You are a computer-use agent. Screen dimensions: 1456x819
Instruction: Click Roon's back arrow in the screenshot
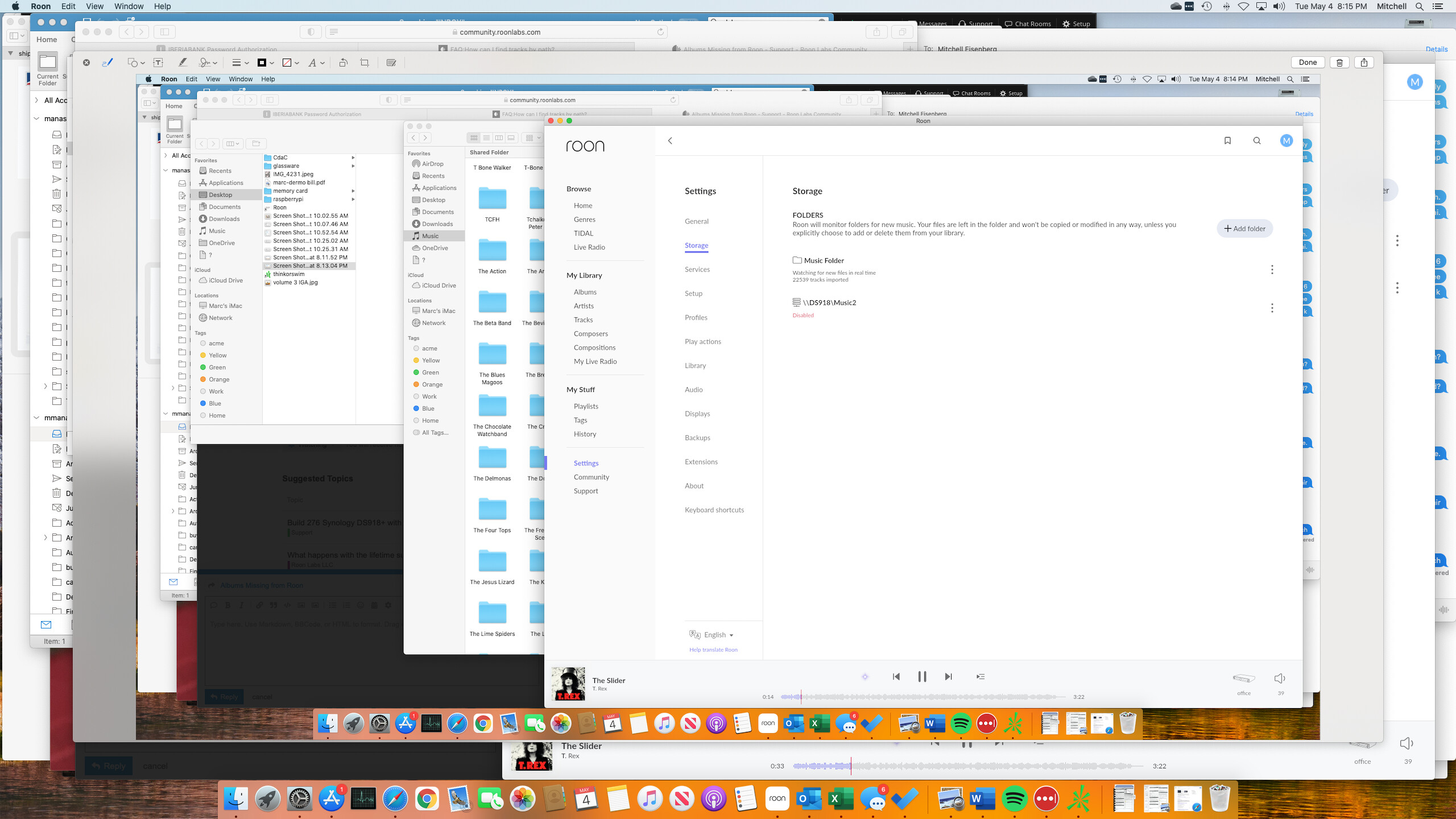(x=670, y=140)
